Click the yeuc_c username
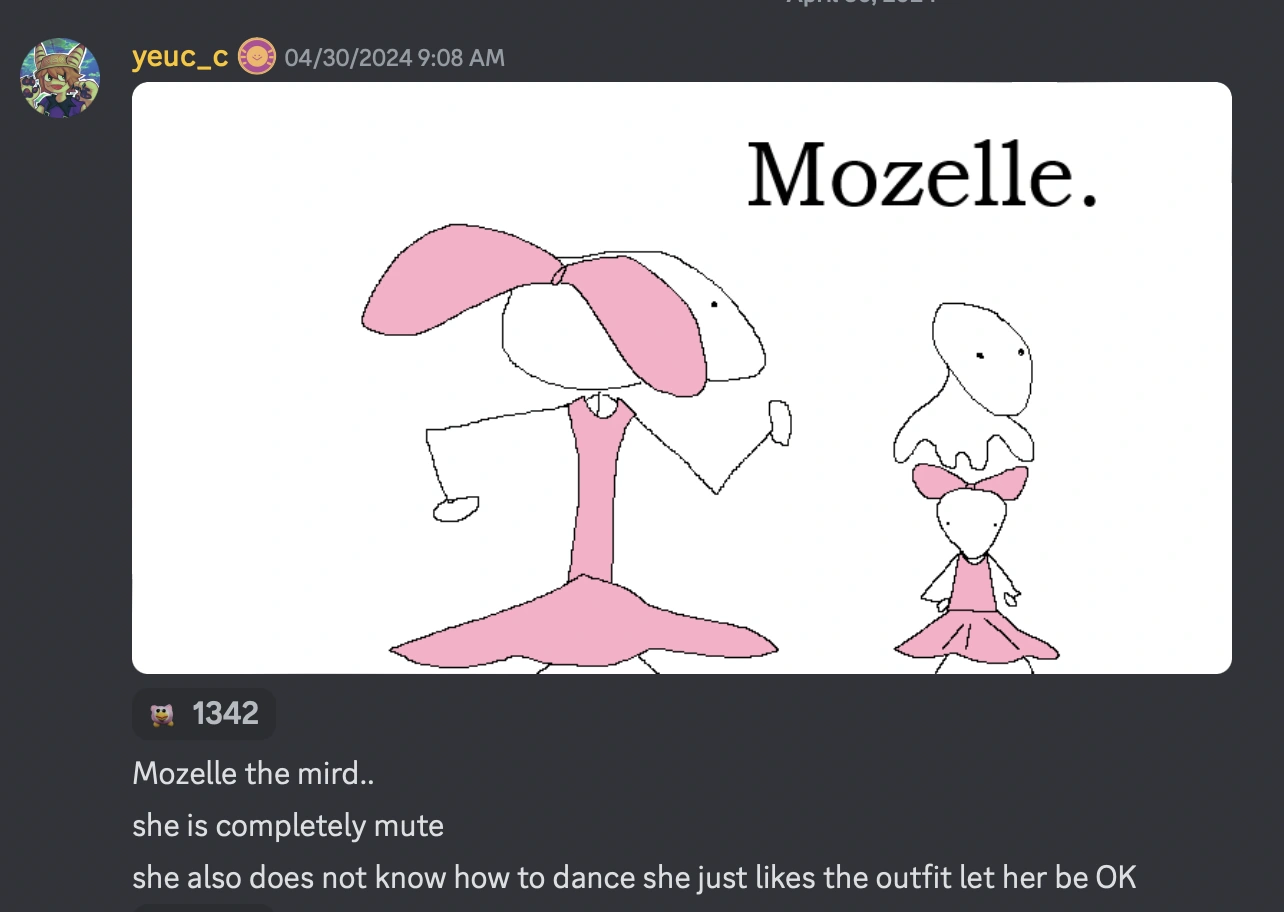The image size is (1284, 912). click(x=180, y=57)
